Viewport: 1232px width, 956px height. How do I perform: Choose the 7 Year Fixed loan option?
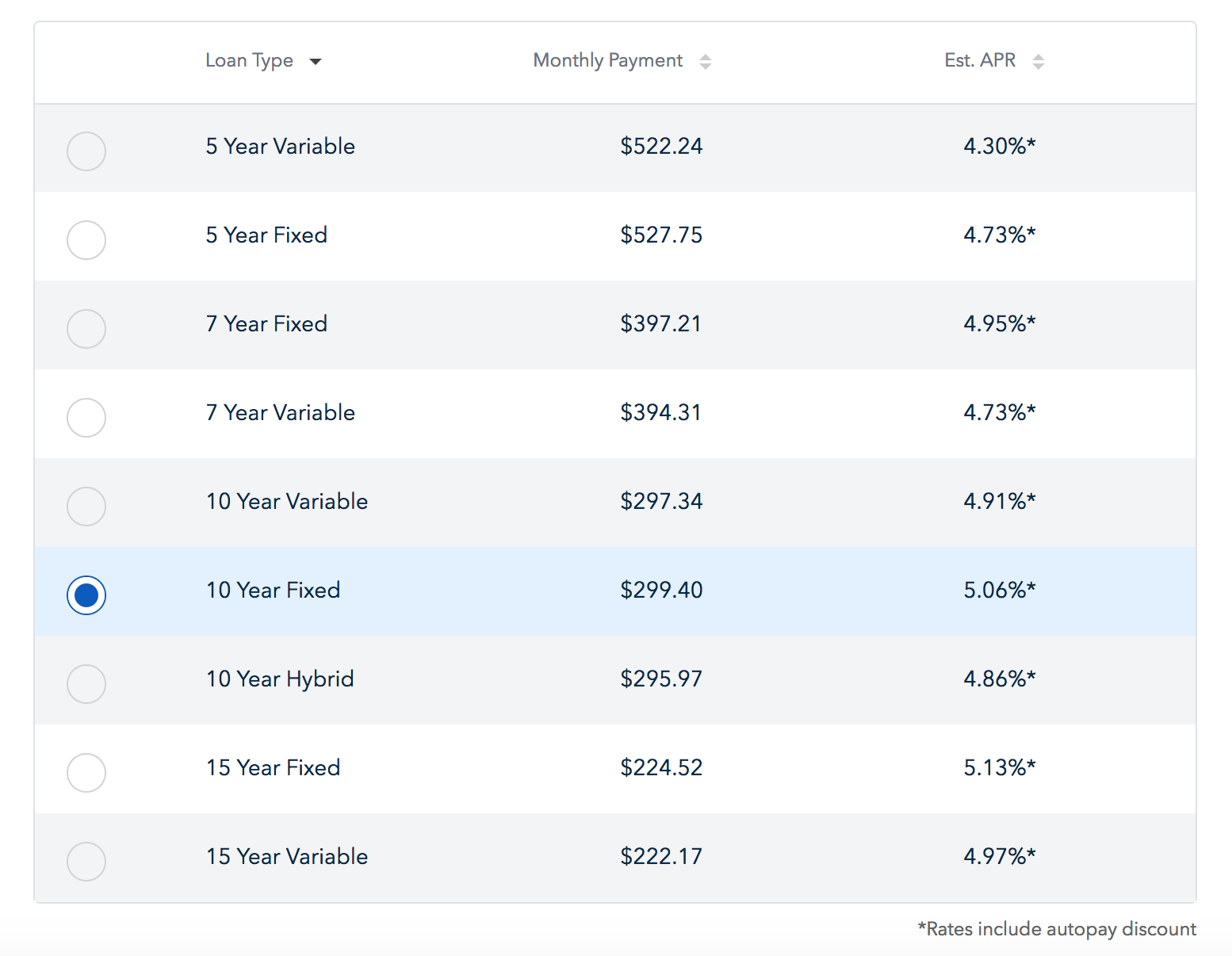tap(86, 328)
